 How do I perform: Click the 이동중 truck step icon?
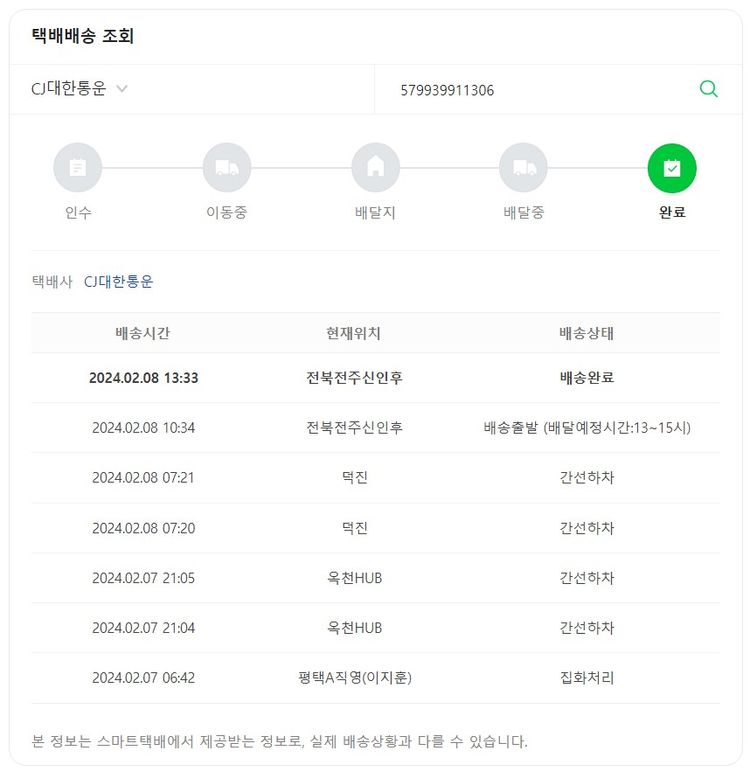point(227,168)
